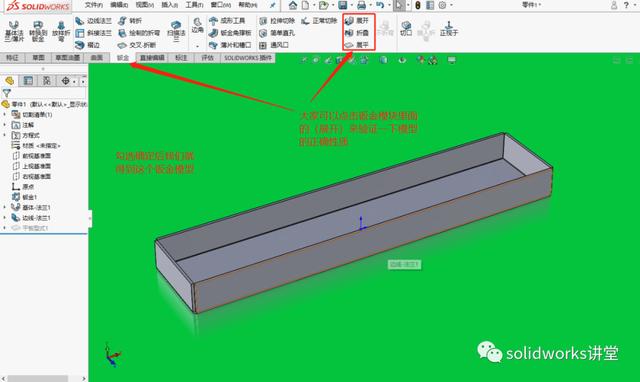Click the Print icon
This screenshot has width=640, height=382.
click(x=361, y=5)
